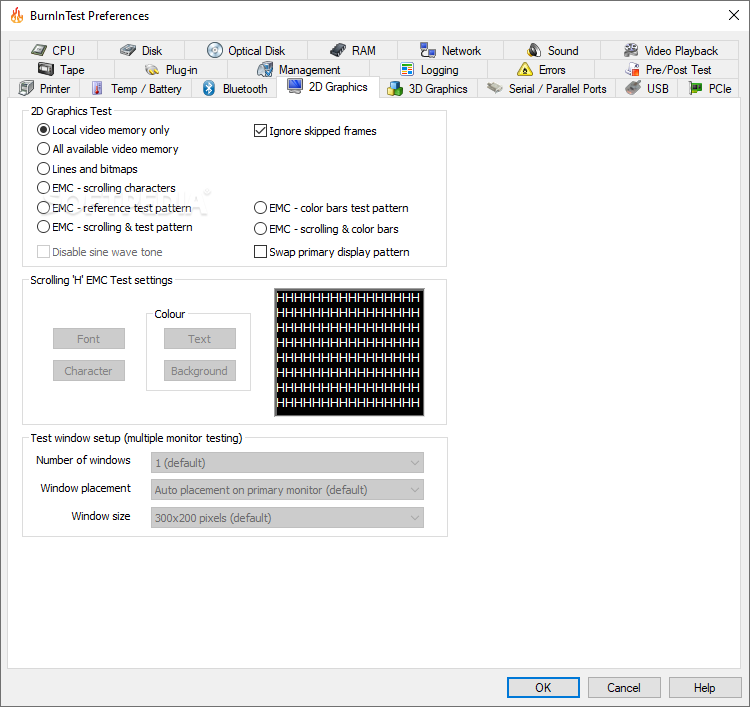Click the Character button

pyautogui.click(x=89, y=371)
